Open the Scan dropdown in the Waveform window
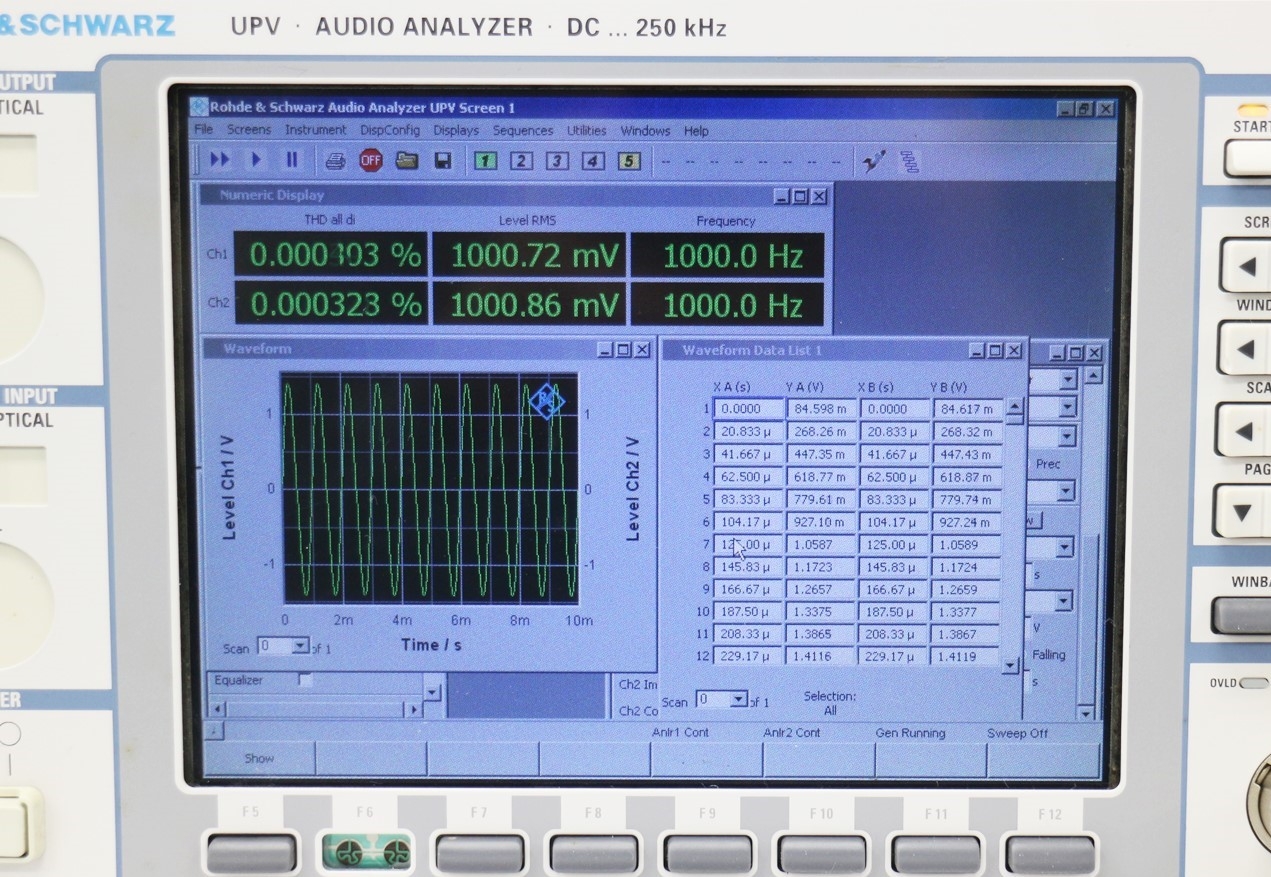 (x=300, y=647)
